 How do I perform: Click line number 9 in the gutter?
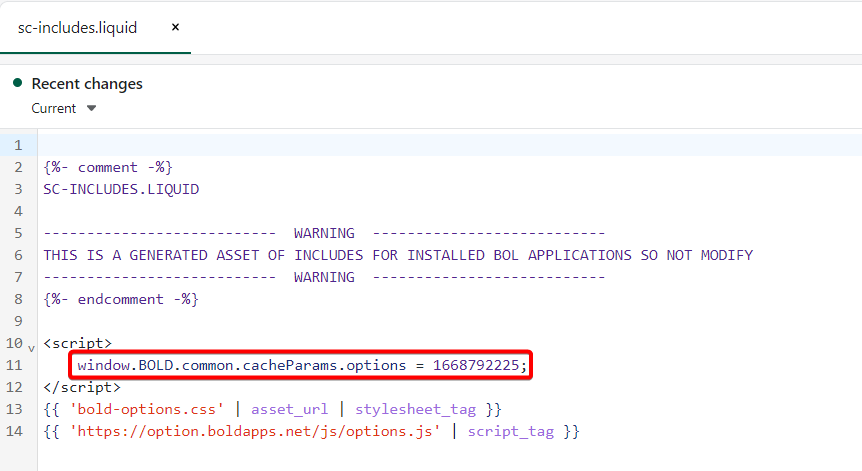[x=18, y=321]
